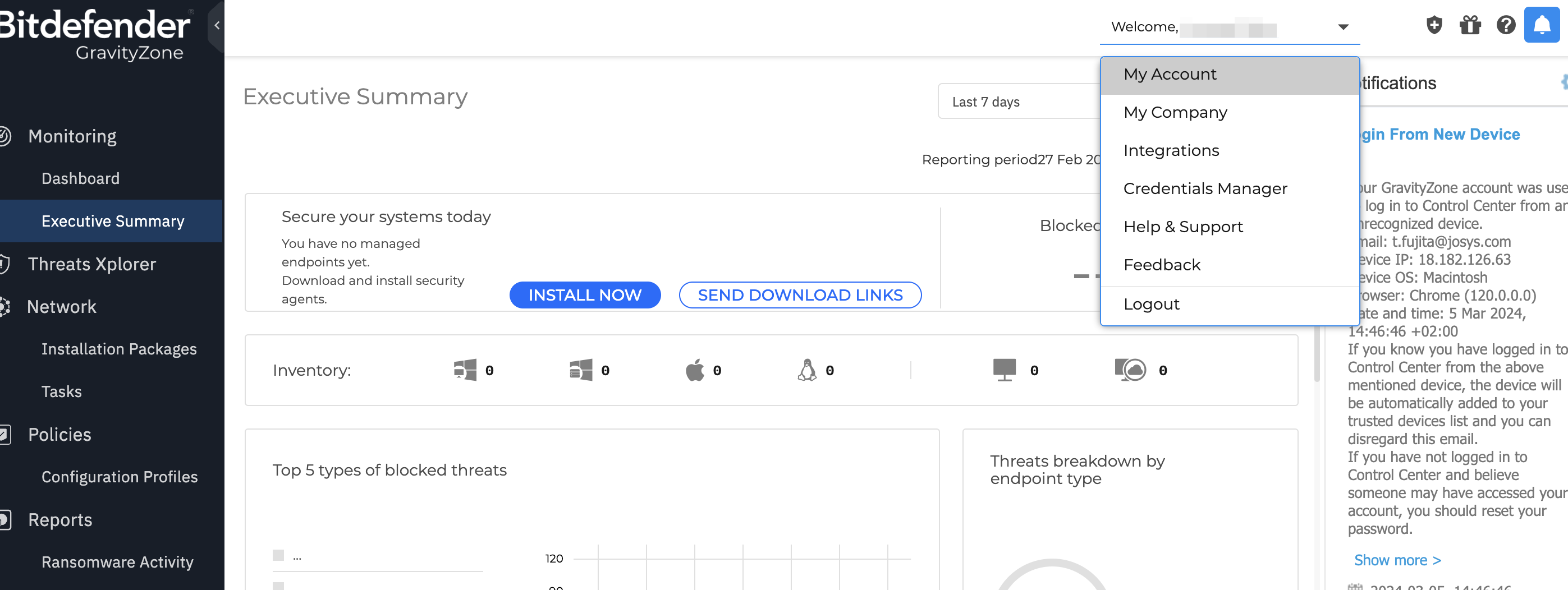The width and height of the screenshot is (1568, 590).
Task: Click the first Windows inventory icon
Action: (x=465, y=370)
